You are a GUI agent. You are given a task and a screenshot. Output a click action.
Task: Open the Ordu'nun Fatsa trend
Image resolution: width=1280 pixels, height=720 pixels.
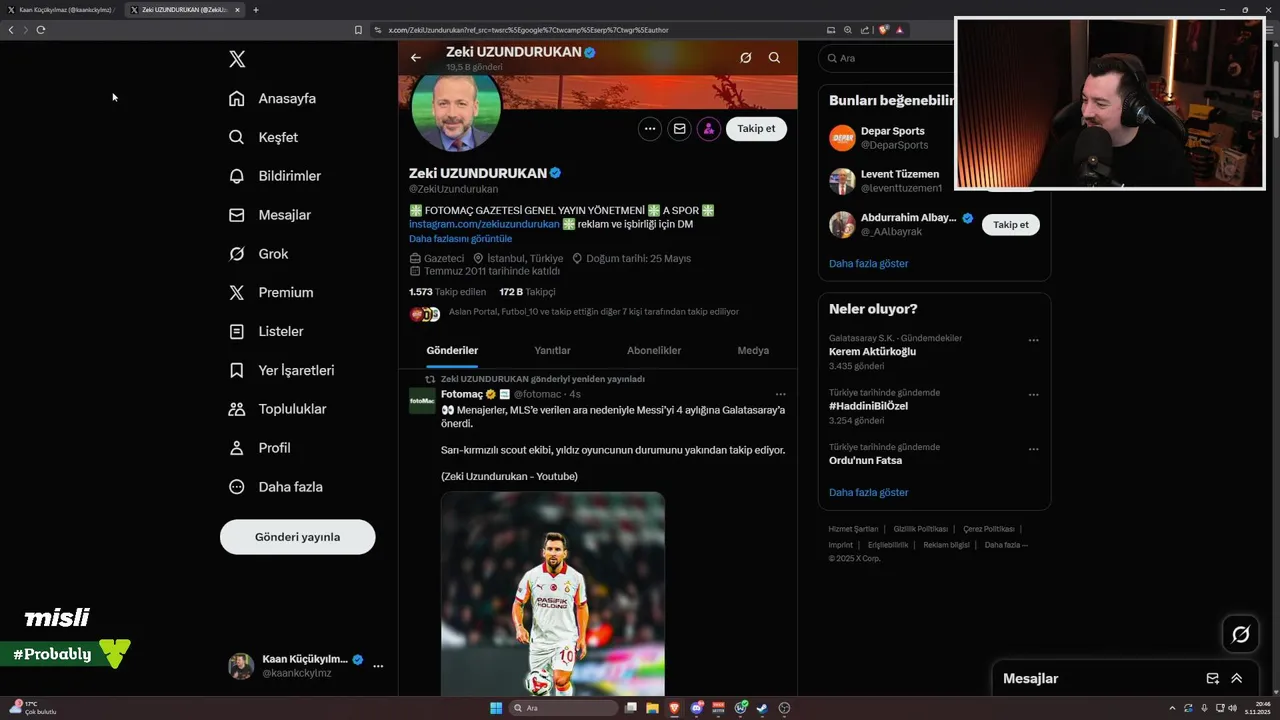tap(865, 461)
